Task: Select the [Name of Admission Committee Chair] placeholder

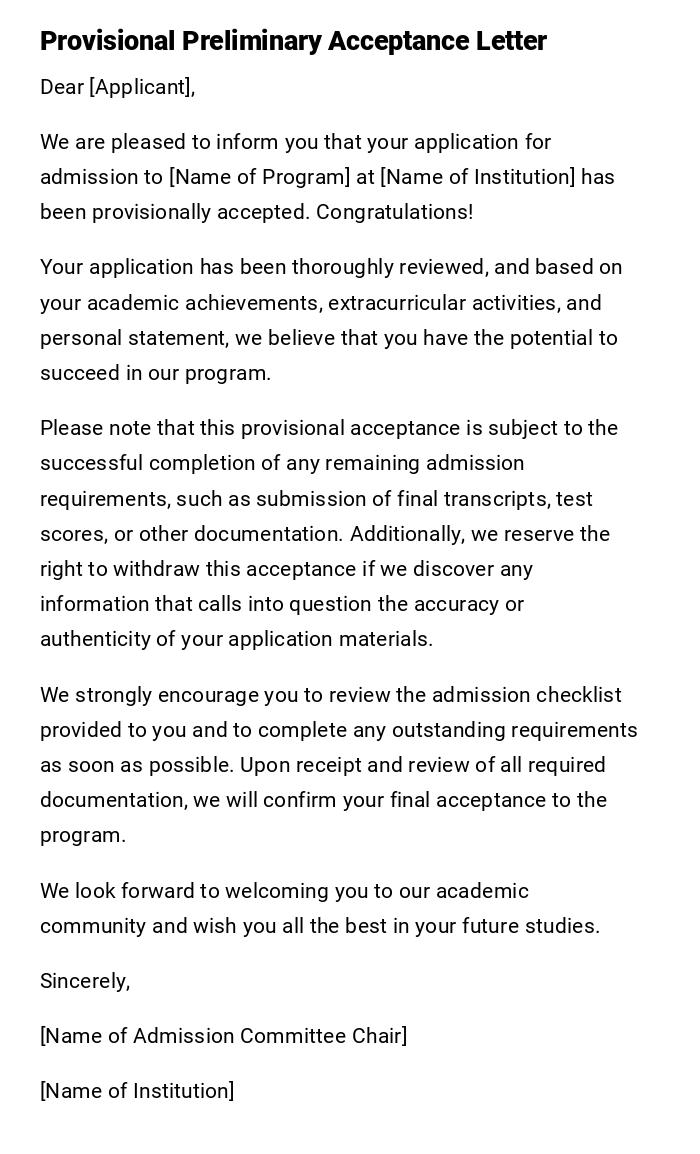Action: click(223, 1036)
